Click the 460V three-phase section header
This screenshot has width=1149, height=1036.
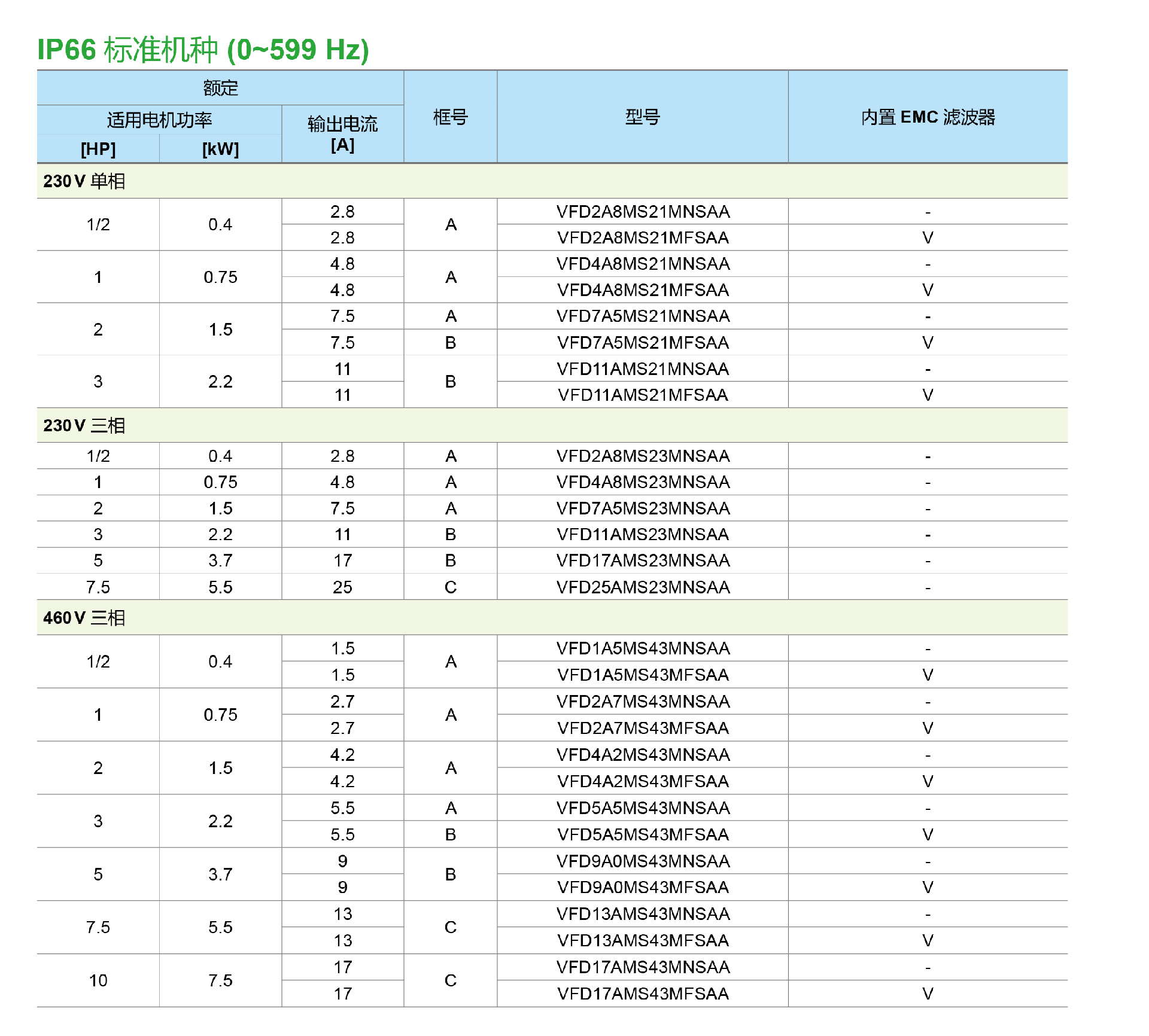pos(84,618)
